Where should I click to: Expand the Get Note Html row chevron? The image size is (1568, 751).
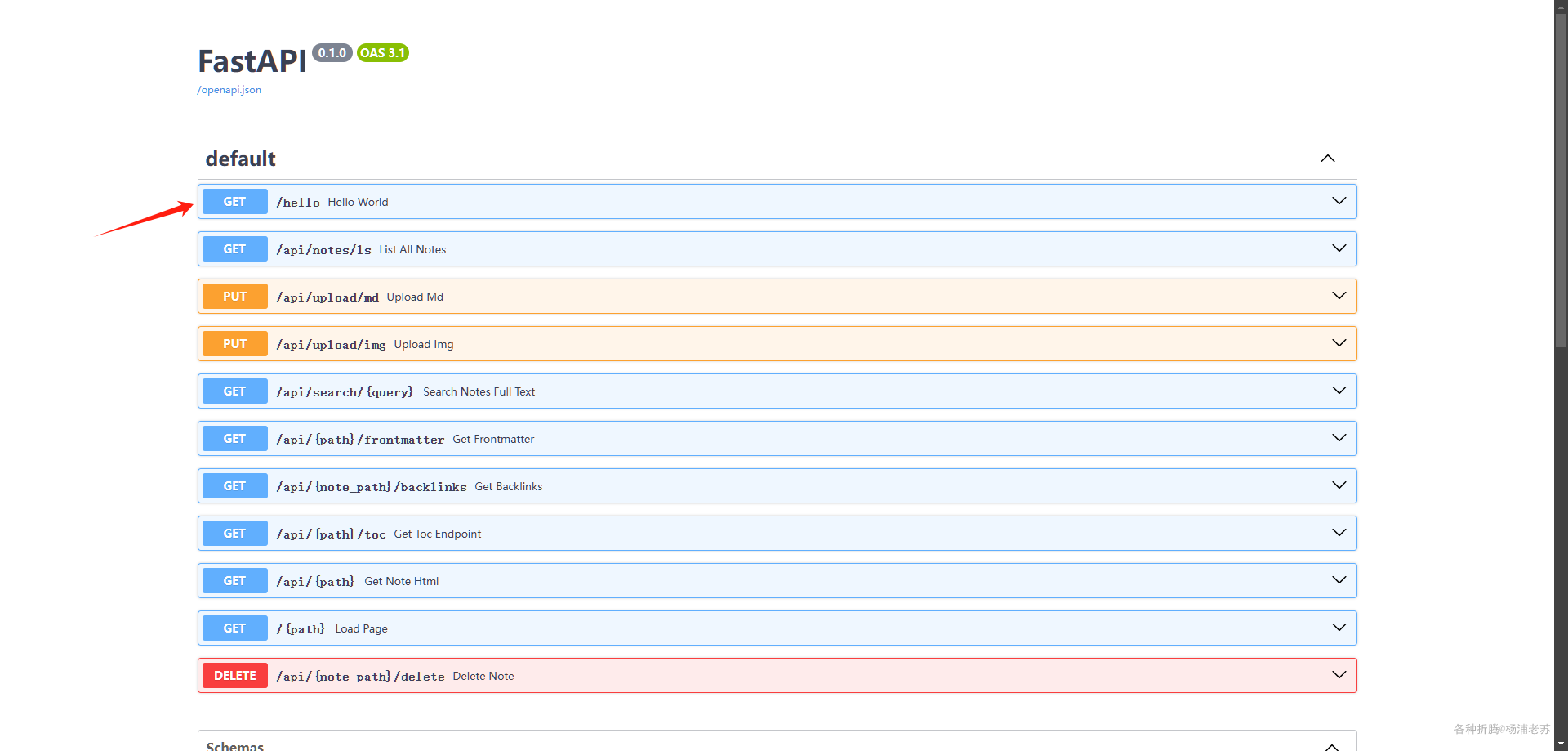click(x=1339, y=580)
